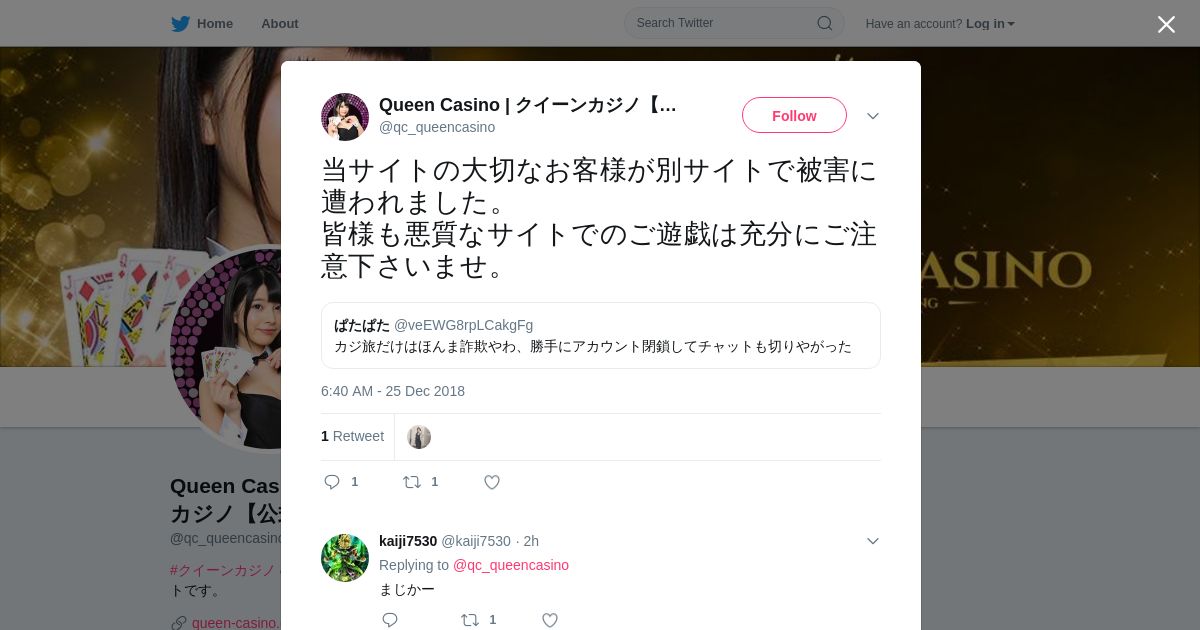Go to Home in top navigation
The image size is (1200, 630).
(215, 24)
